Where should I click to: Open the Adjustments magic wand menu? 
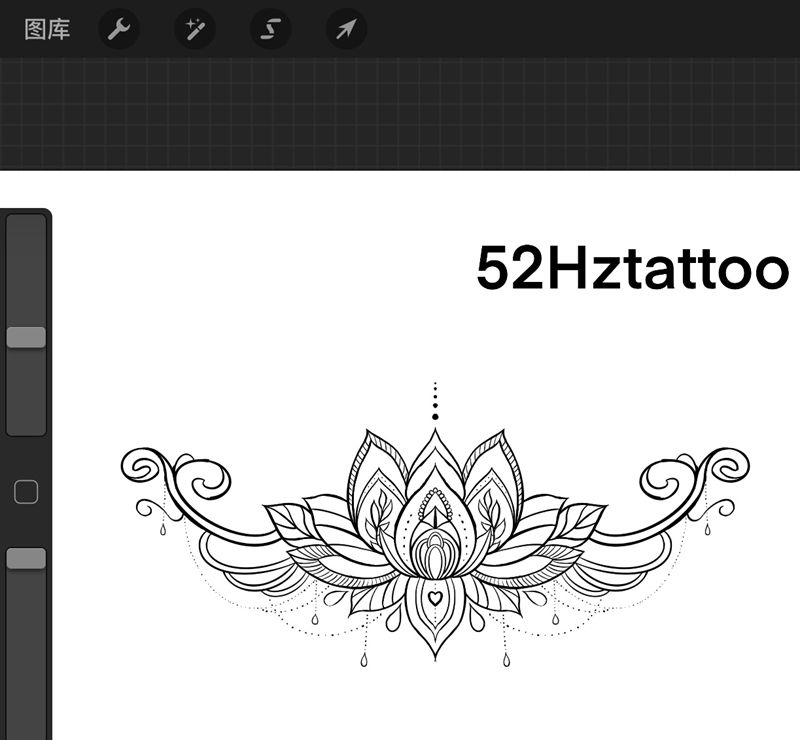coord(194,29)
